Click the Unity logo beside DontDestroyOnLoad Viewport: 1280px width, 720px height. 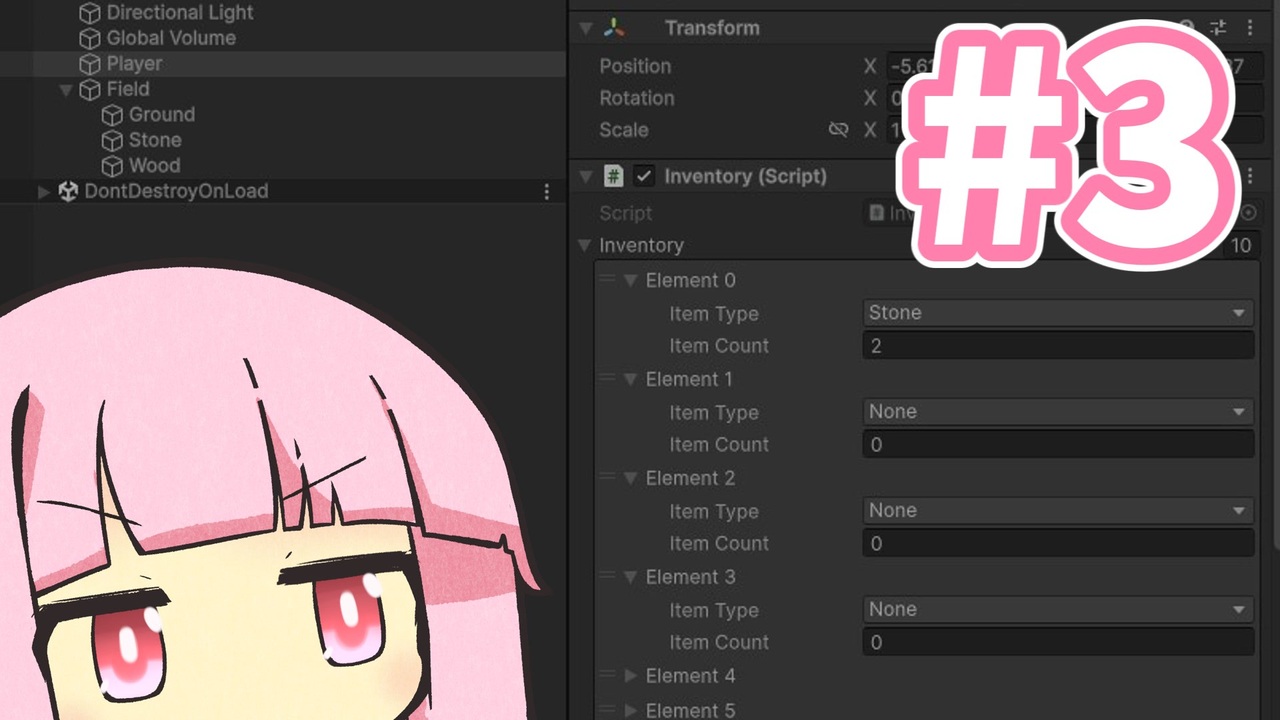tap(68, 191)
